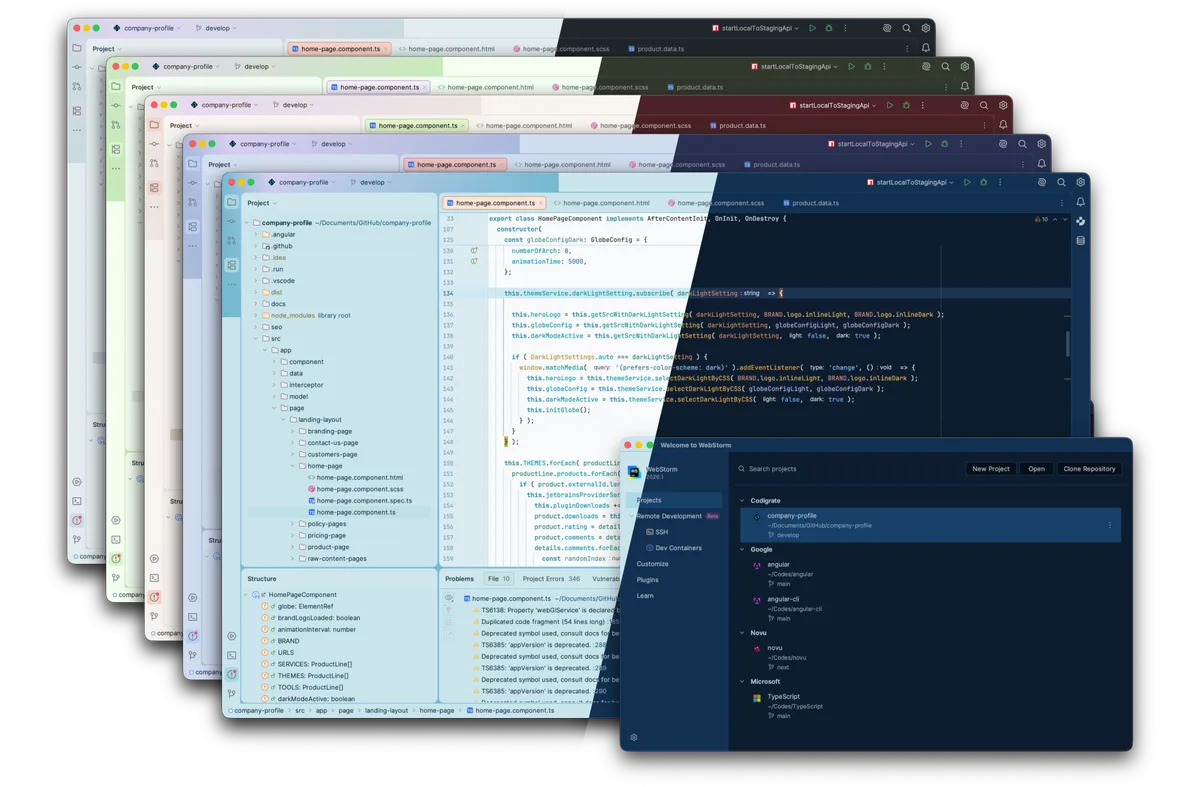Select home-page.component.ts tab in the purple-themed window
1200x787 pixels.
(x=454, y=164)
